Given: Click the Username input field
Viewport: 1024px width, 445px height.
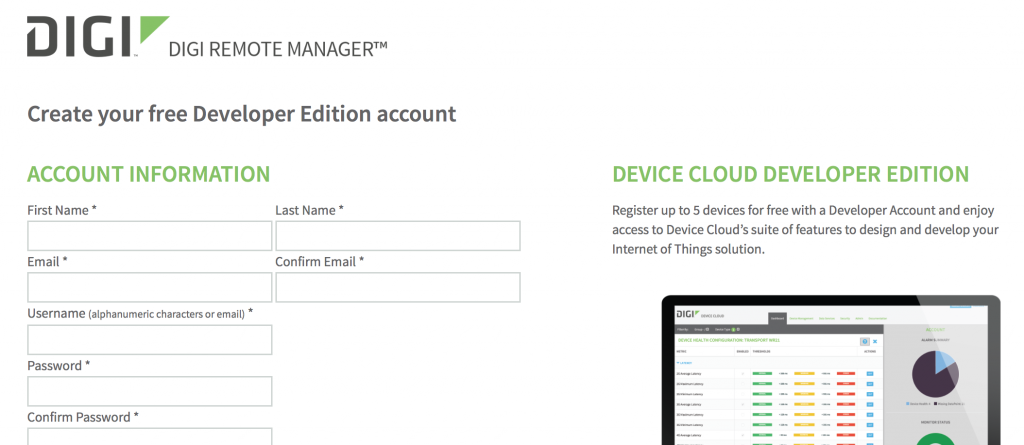Looking at the screenshot, I should pos(150,340).
